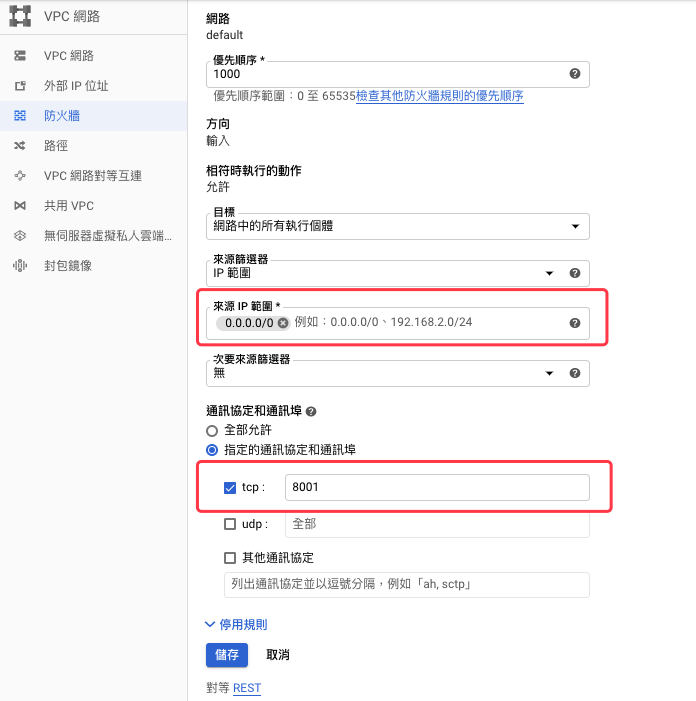
Task: Open the 對等 REST link
Action: (x=247, y=688)
